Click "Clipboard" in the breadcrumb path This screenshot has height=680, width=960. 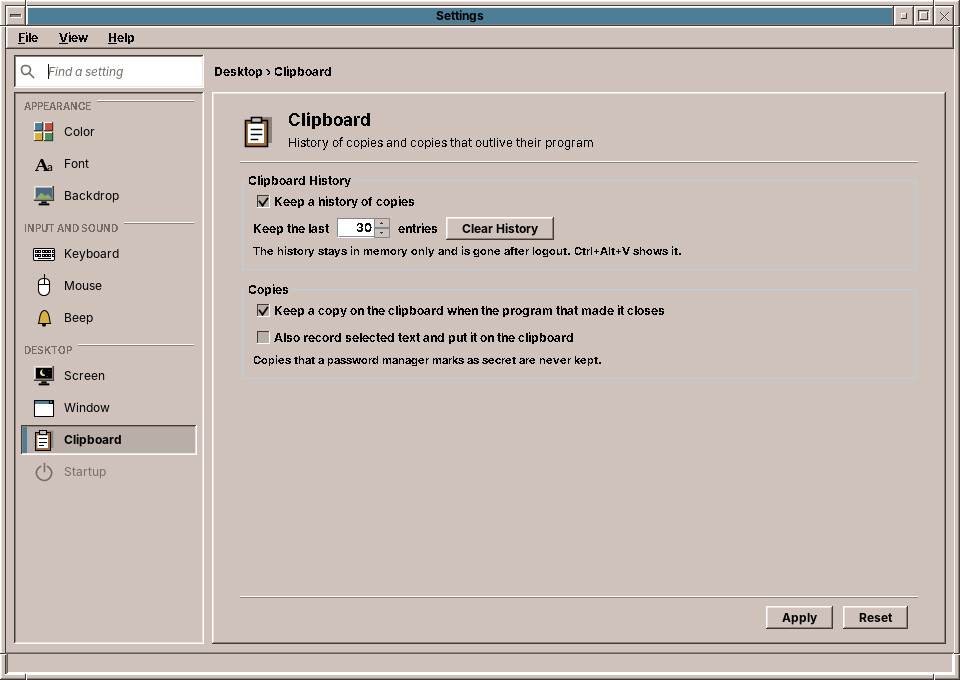point(302,72)
